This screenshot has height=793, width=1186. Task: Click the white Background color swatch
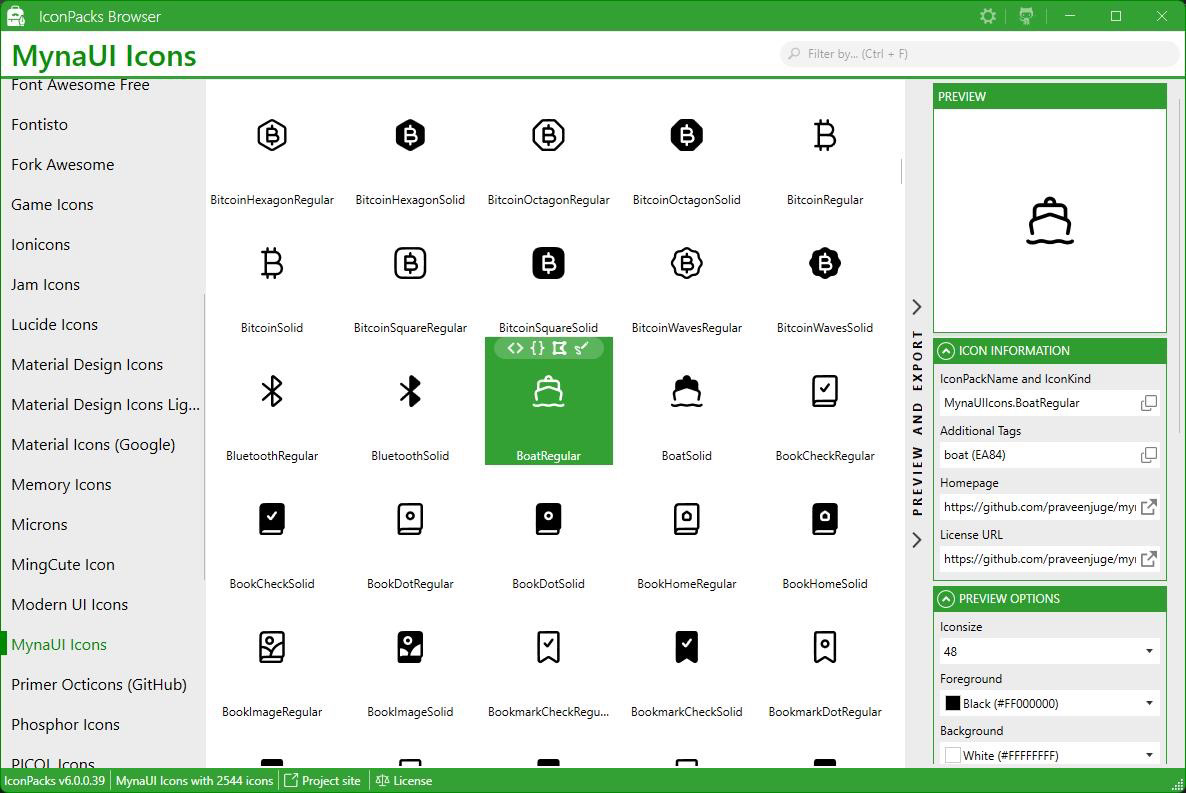pyautogui.click(x=953, y=755)
